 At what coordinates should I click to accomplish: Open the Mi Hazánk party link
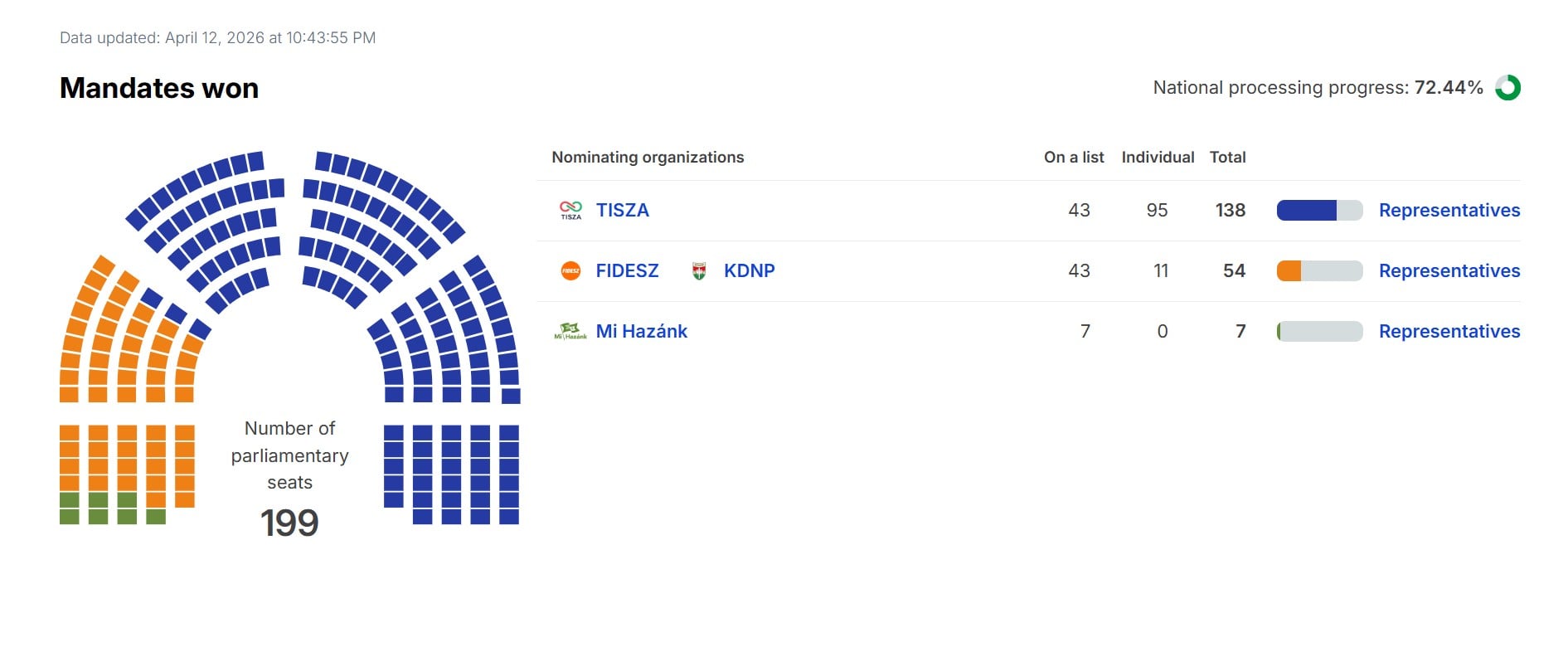pyautogui.click(x=641, y=332)
